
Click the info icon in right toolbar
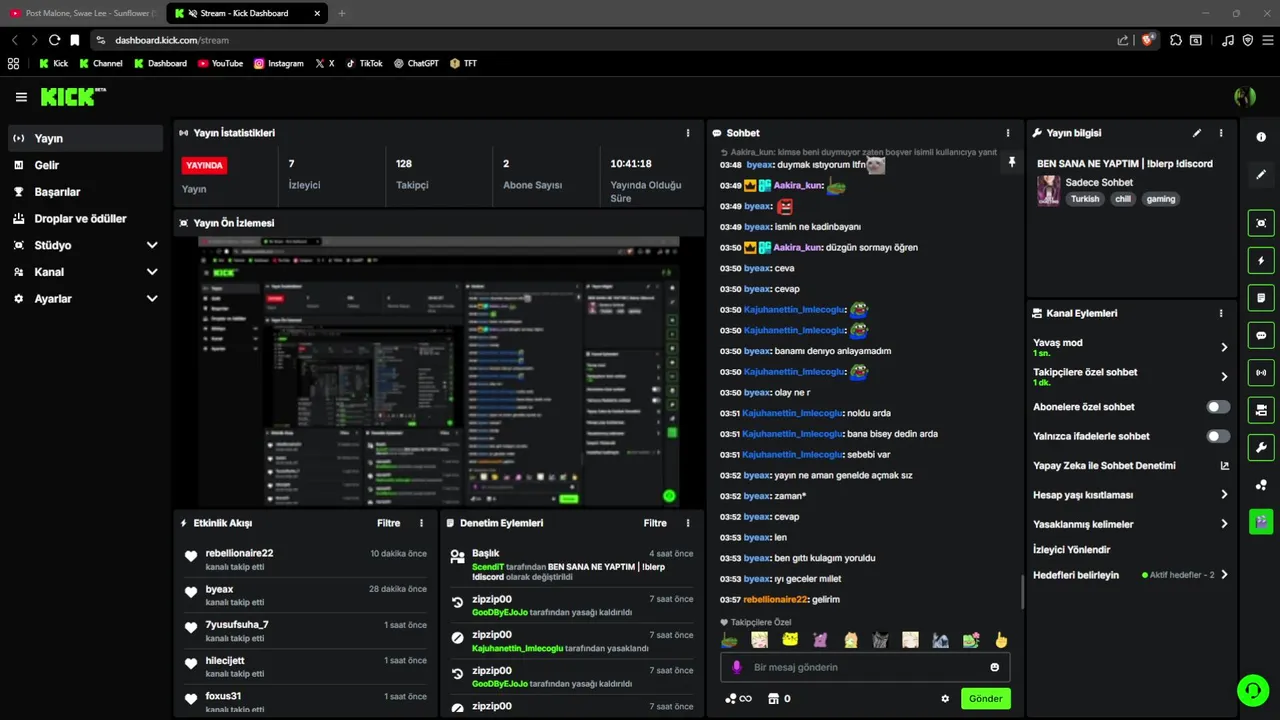pos(1261,137)
